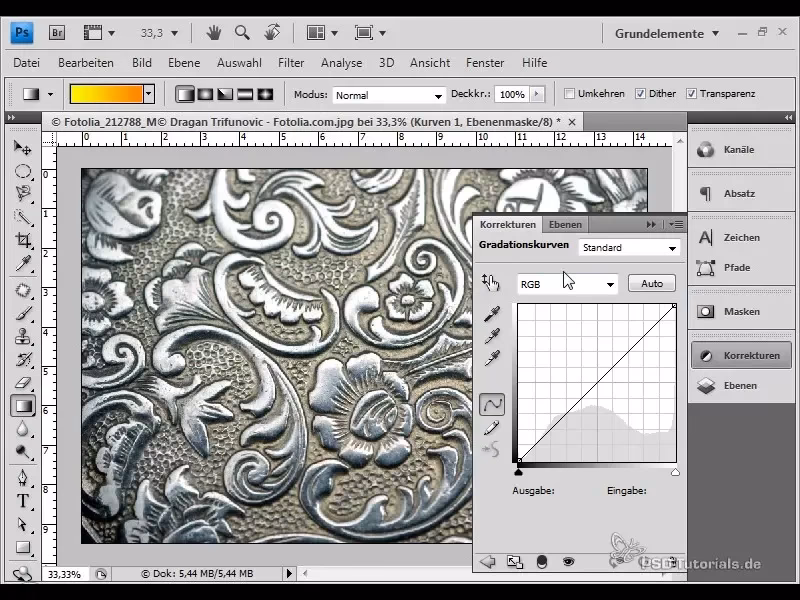Open the gradient picker dropdown arrow
This screenshot has height=600, width=800.
tap(148, 94)
